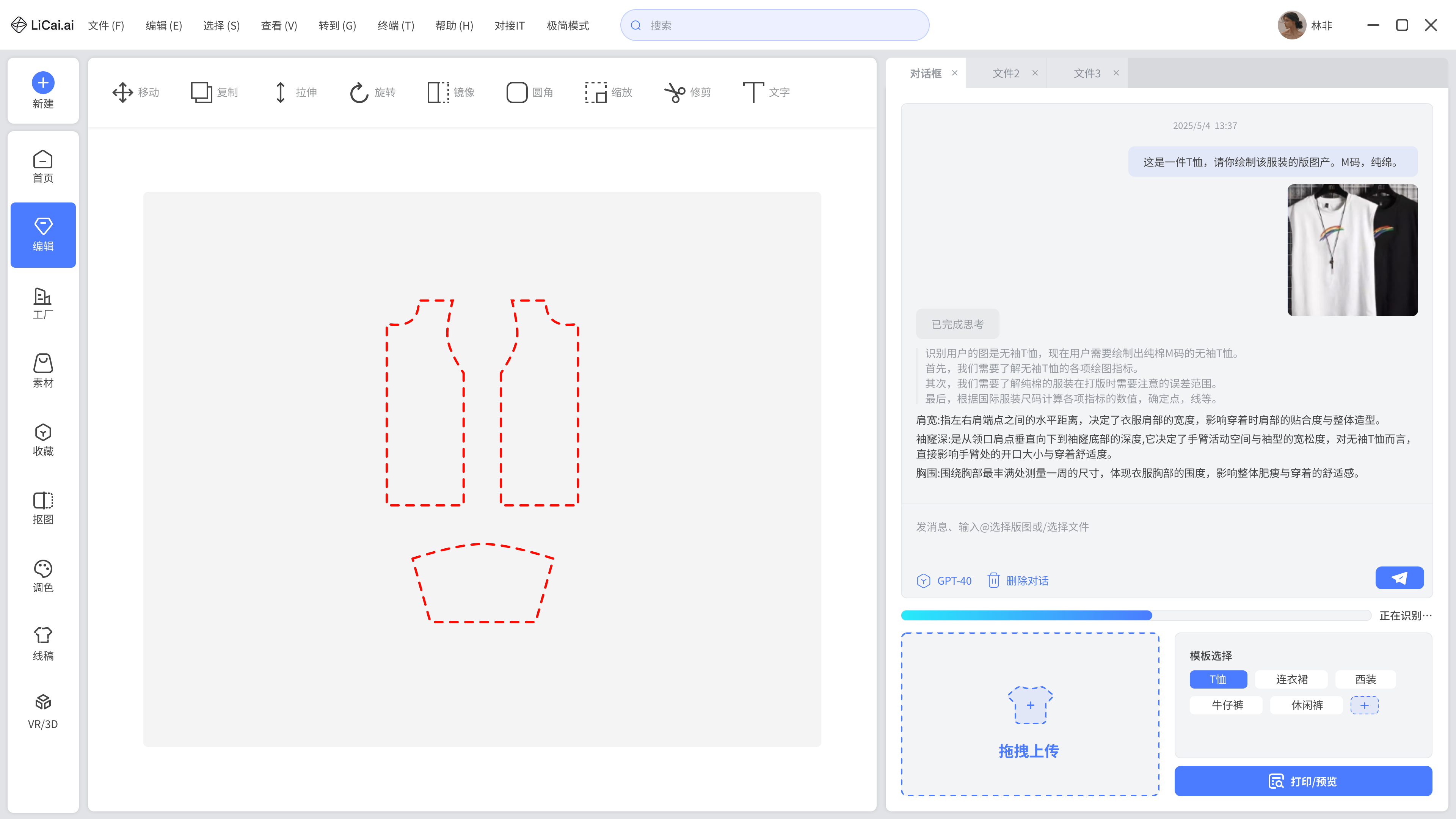Open the 素材 sidebar section

coord(43,371)
